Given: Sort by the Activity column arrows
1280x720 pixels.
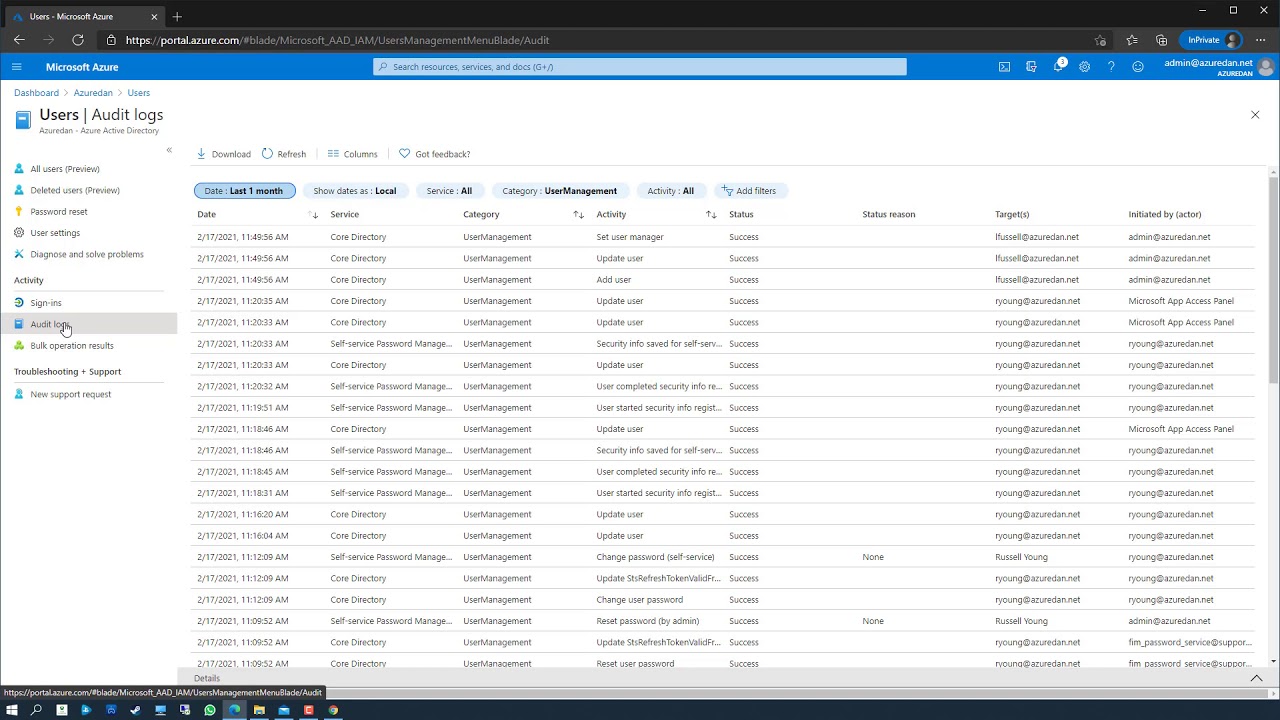Looking at the screenshot, I should coord(711,215).
